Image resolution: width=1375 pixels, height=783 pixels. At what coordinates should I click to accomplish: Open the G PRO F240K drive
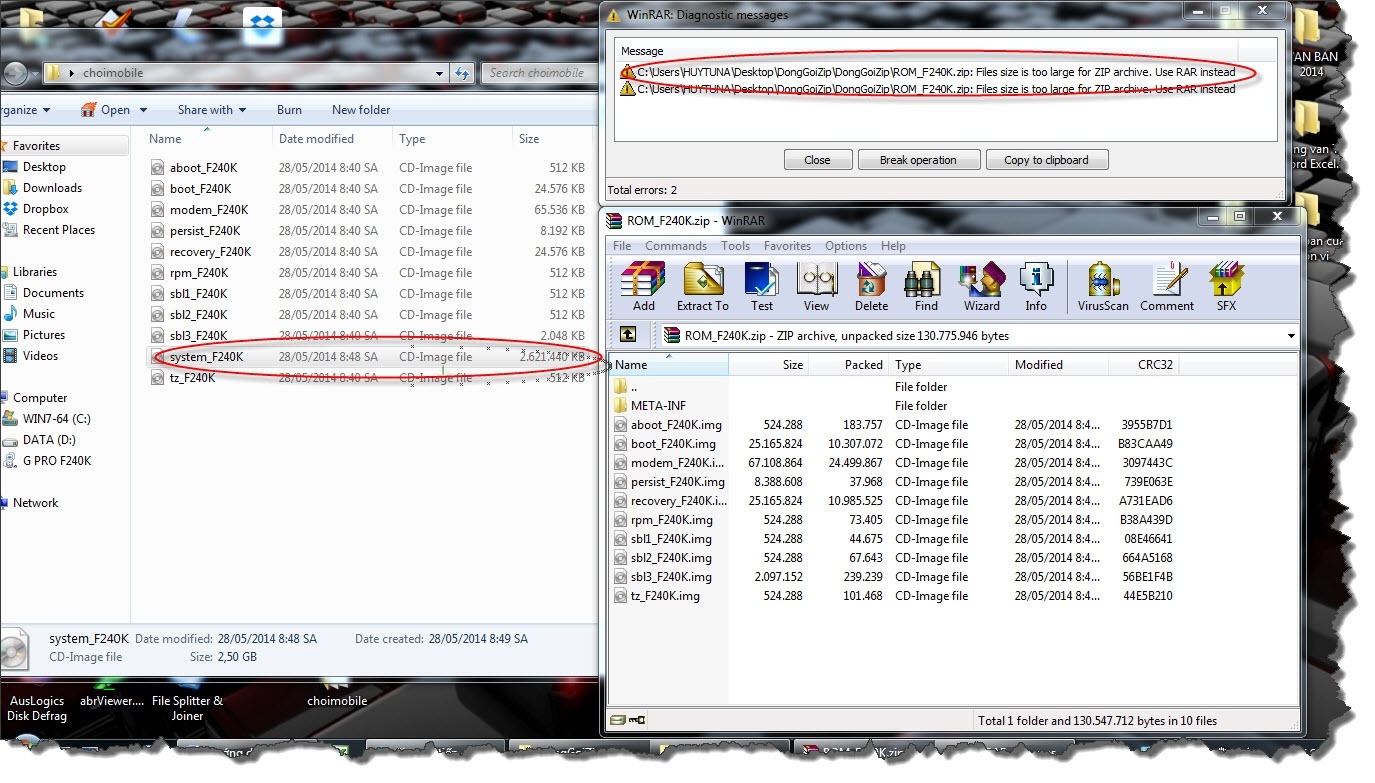click(57, 461)
